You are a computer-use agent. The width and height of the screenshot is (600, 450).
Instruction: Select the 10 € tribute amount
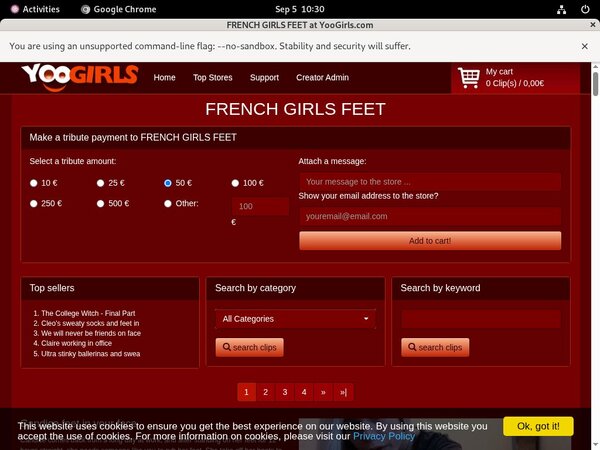click(34, 183)
